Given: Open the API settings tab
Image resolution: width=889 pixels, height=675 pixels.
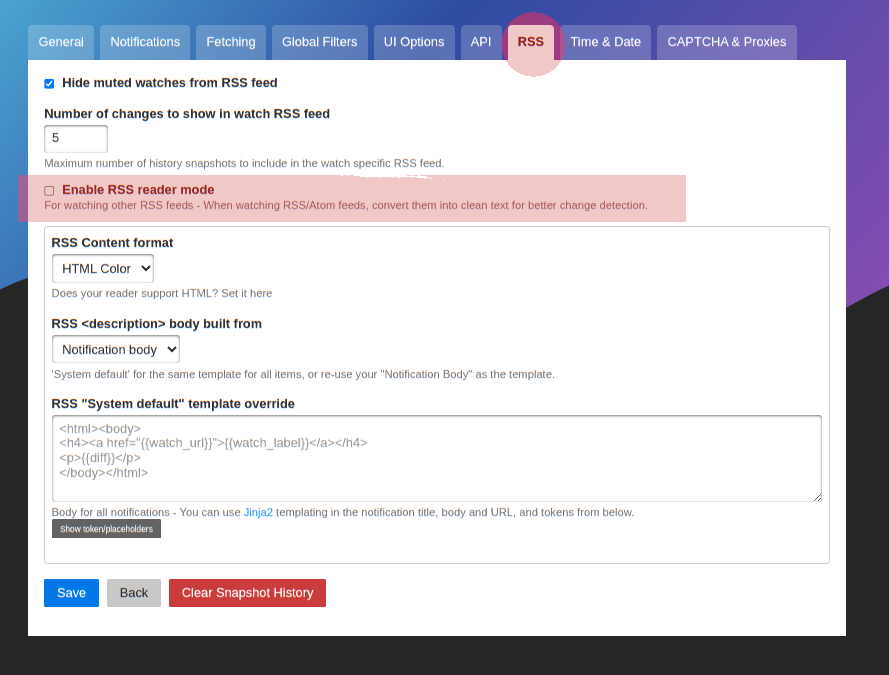Looking at the screenshot, I should click(x=480, y=41).
